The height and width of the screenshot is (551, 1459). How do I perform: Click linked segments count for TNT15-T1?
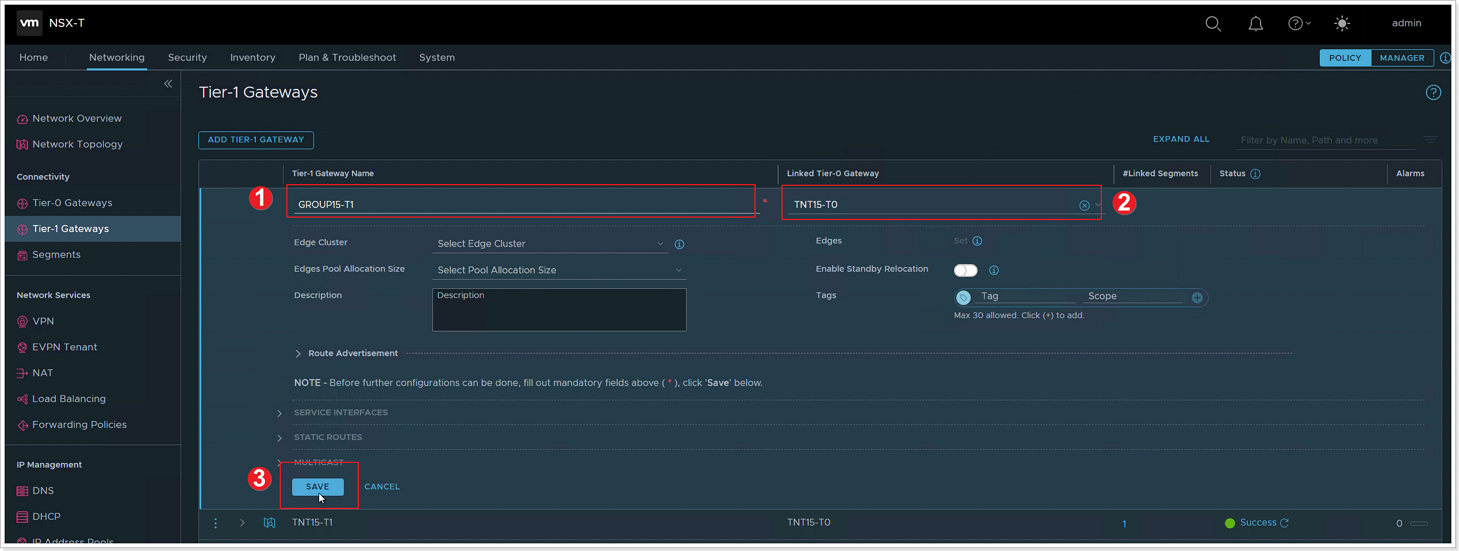[1124, 524]
